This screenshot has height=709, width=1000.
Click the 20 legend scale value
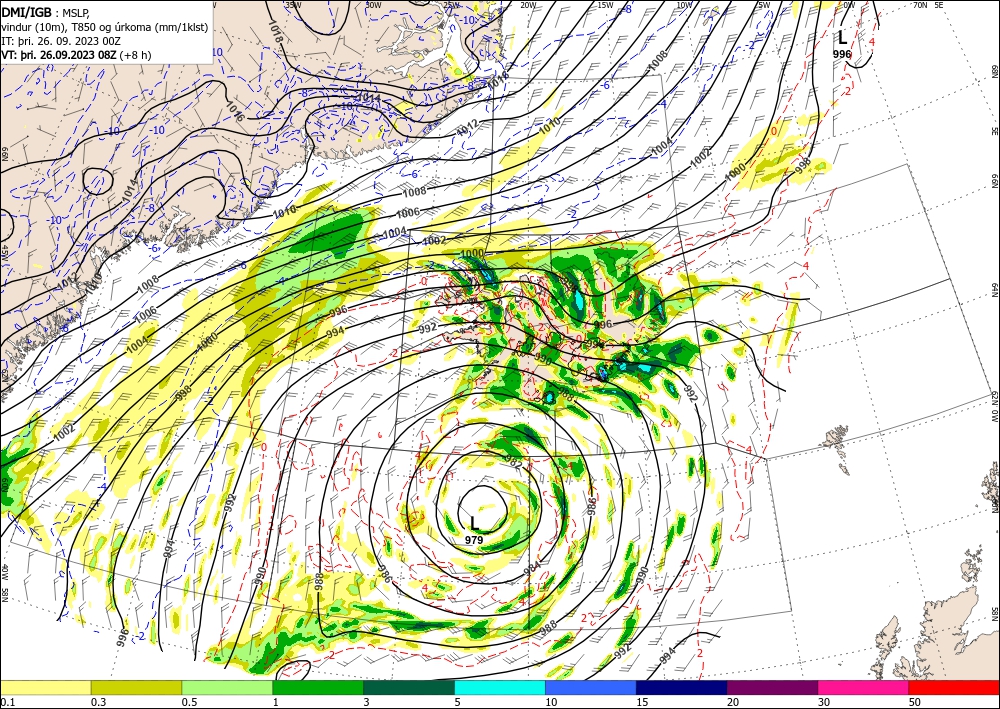733,702
